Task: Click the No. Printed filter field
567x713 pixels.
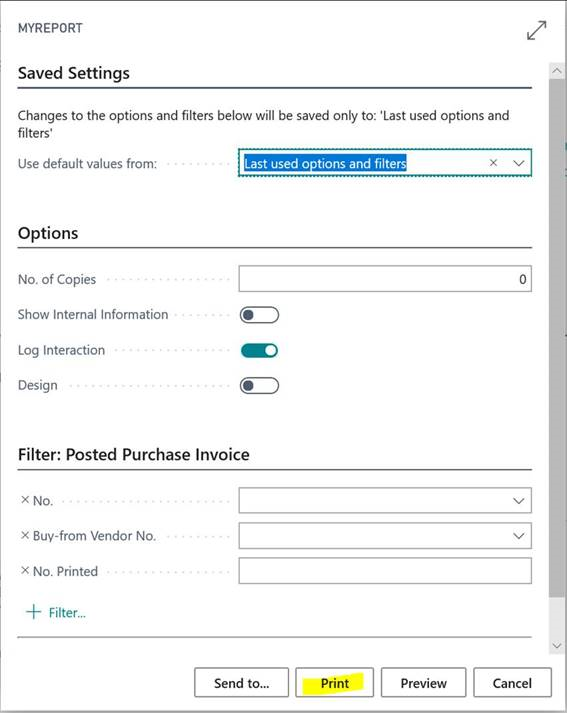Action: (385, 571)
